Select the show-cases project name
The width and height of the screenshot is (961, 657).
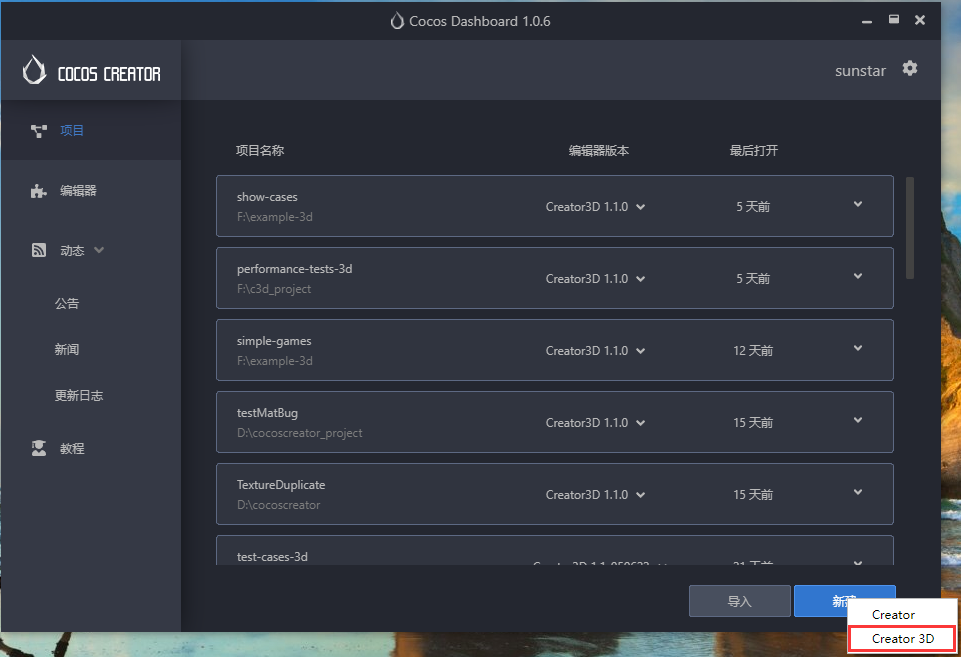(x=267, y=197)
